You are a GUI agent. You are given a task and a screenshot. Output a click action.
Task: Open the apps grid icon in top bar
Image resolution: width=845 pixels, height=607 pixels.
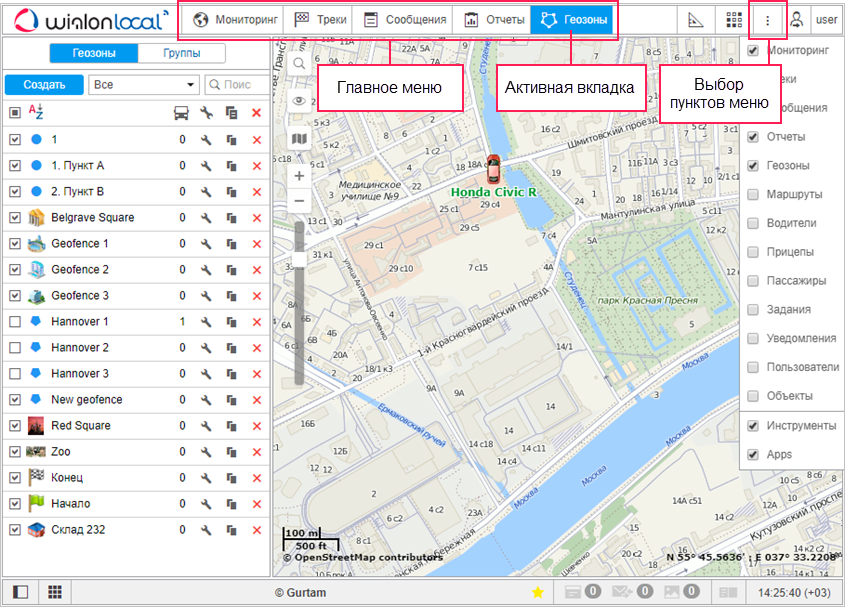735,19
